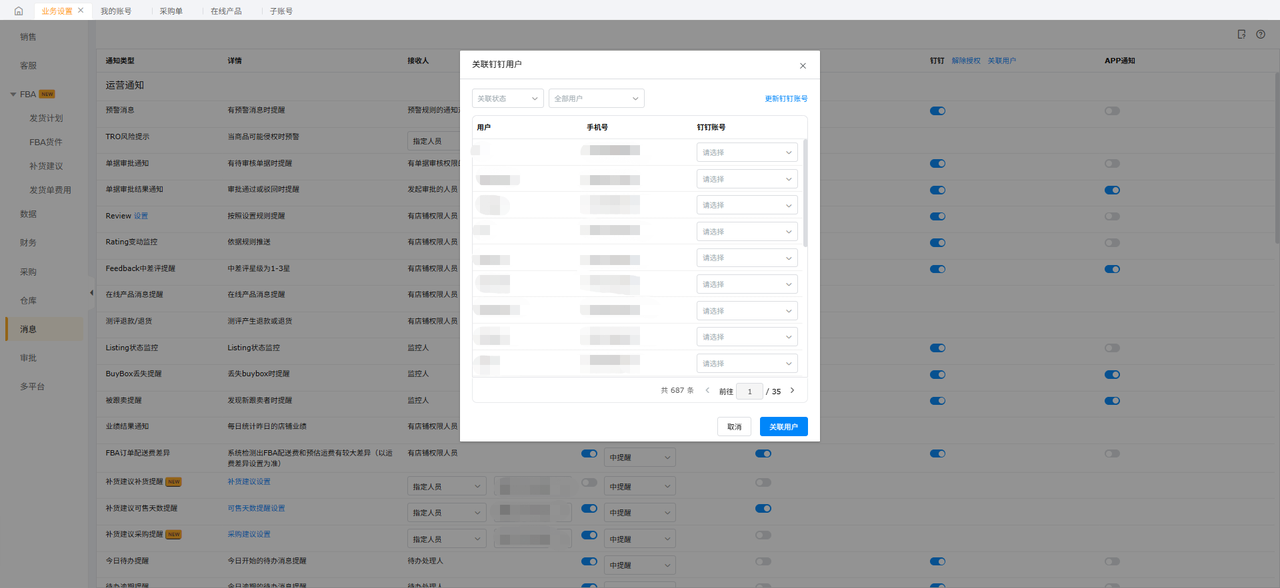Open 中提醒 dropdown for FBA订单配送费差异

[x=640, y=457]
